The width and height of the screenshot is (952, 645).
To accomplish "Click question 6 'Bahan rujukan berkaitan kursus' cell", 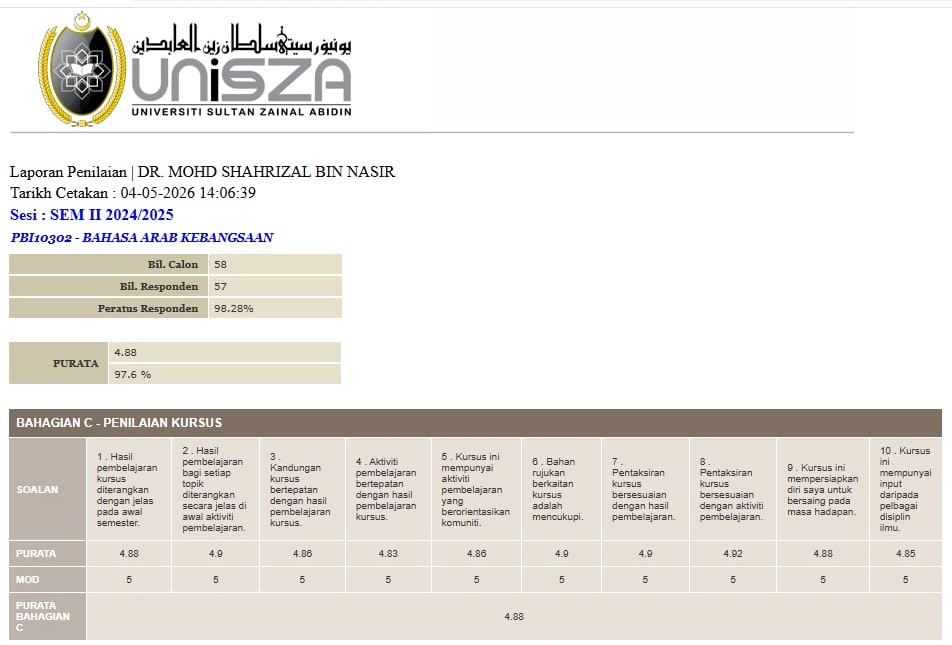I will click(x=562, y=490).
